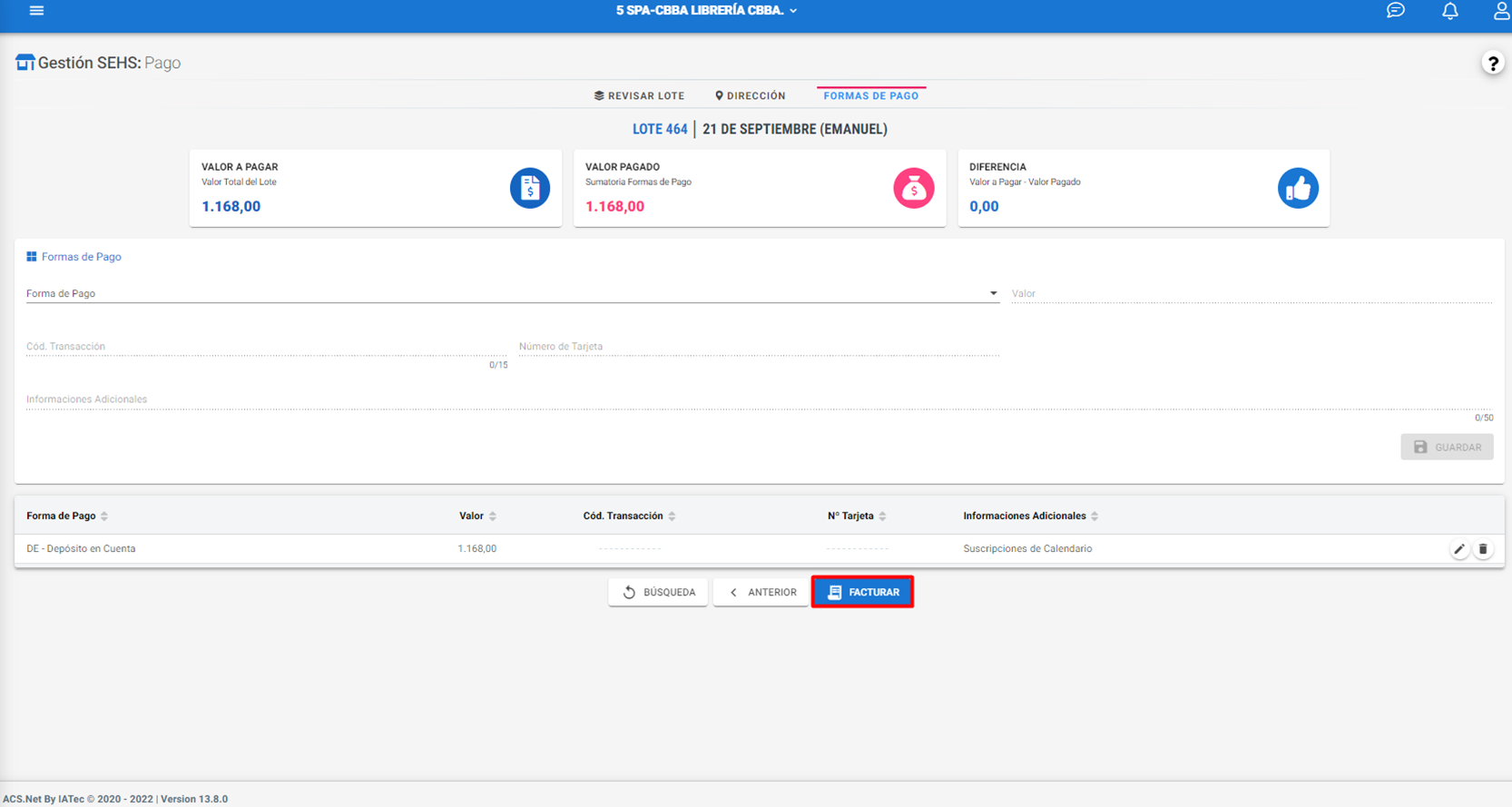Delete the Depósito en Cuenta payment row

click(x=1483, y=549)
